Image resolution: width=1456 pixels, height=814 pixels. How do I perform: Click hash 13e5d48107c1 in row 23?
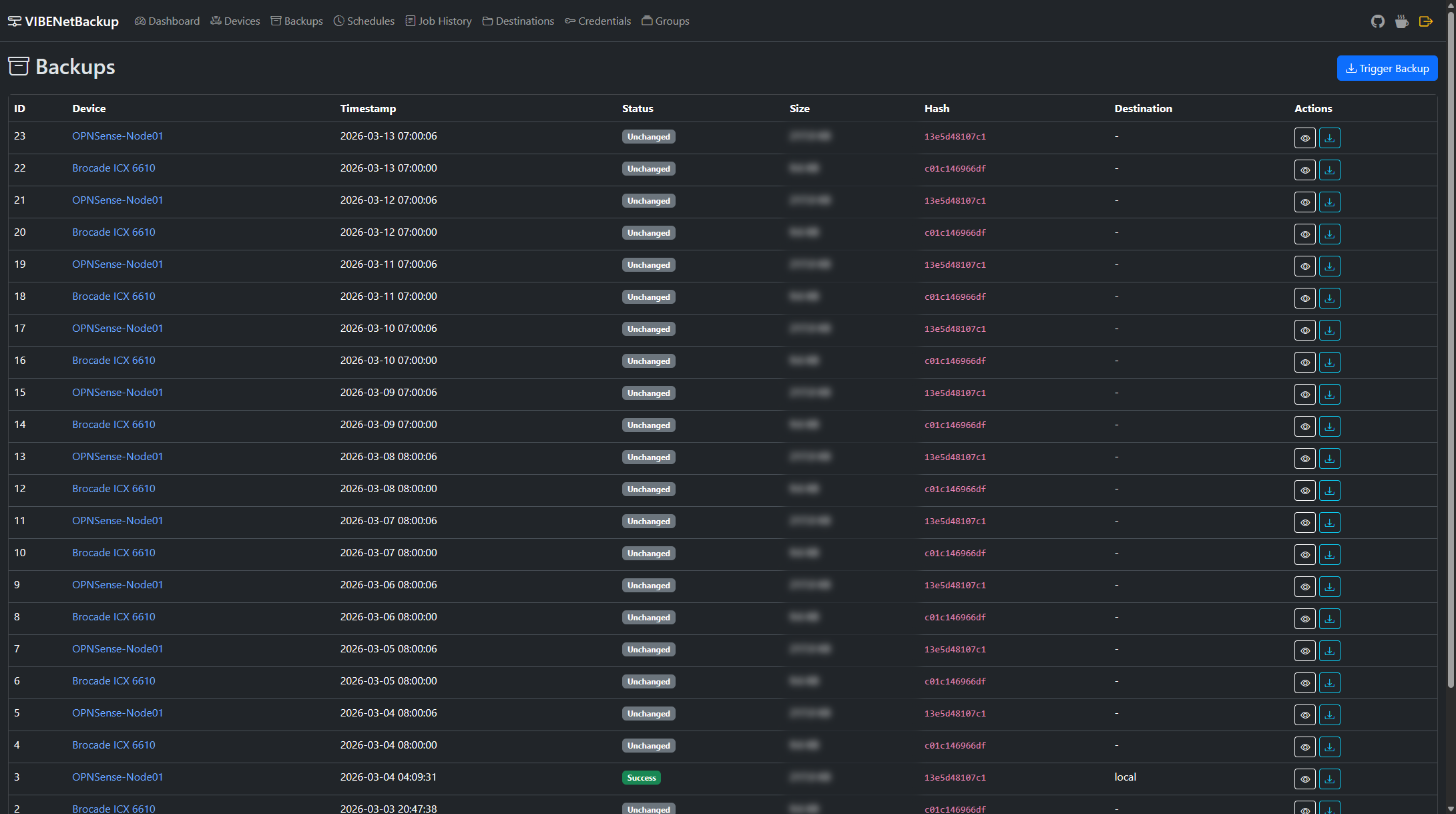pos(955,137)
